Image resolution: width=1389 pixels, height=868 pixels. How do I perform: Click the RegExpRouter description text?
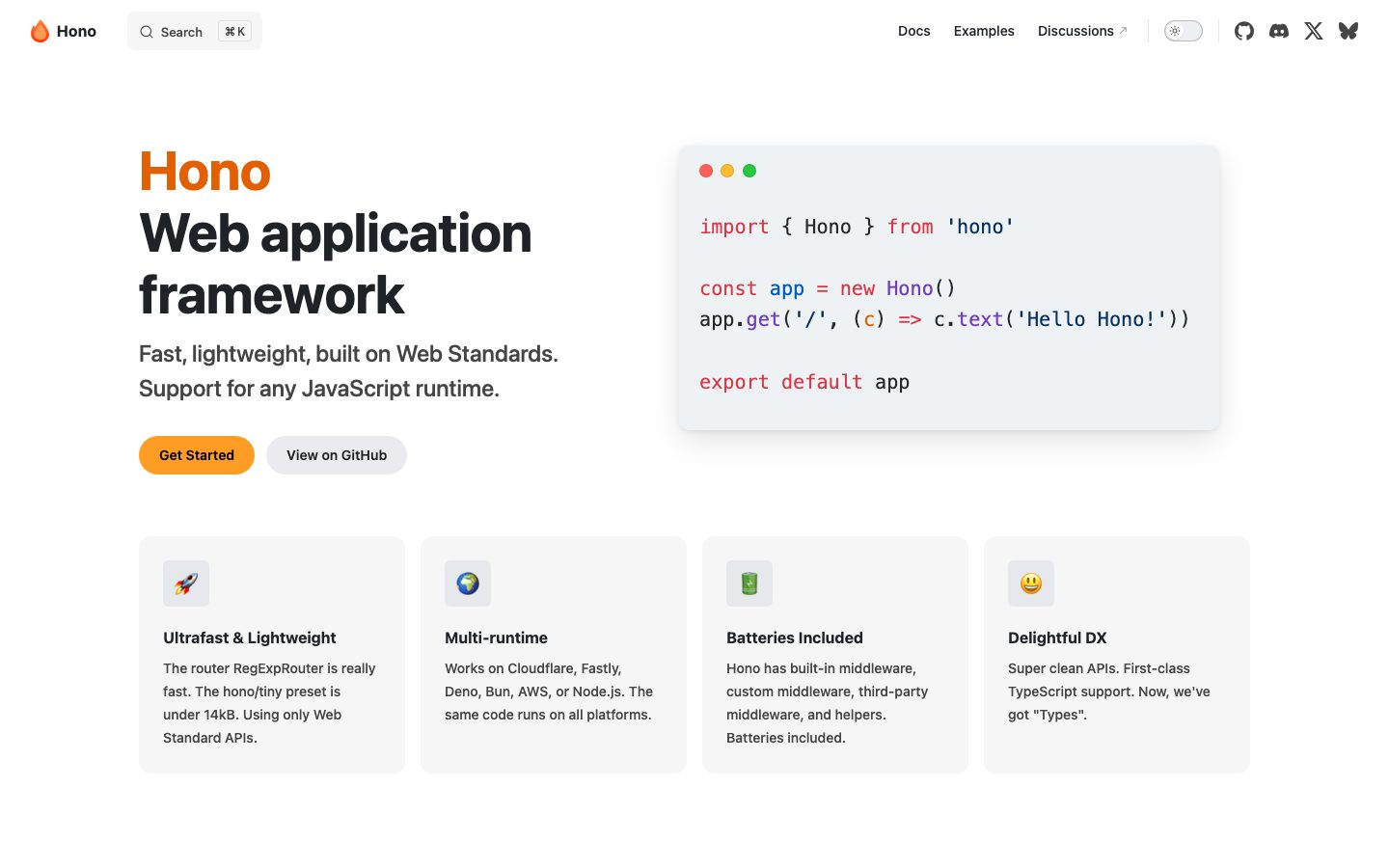pyautogui.click(x=269, y=703)
